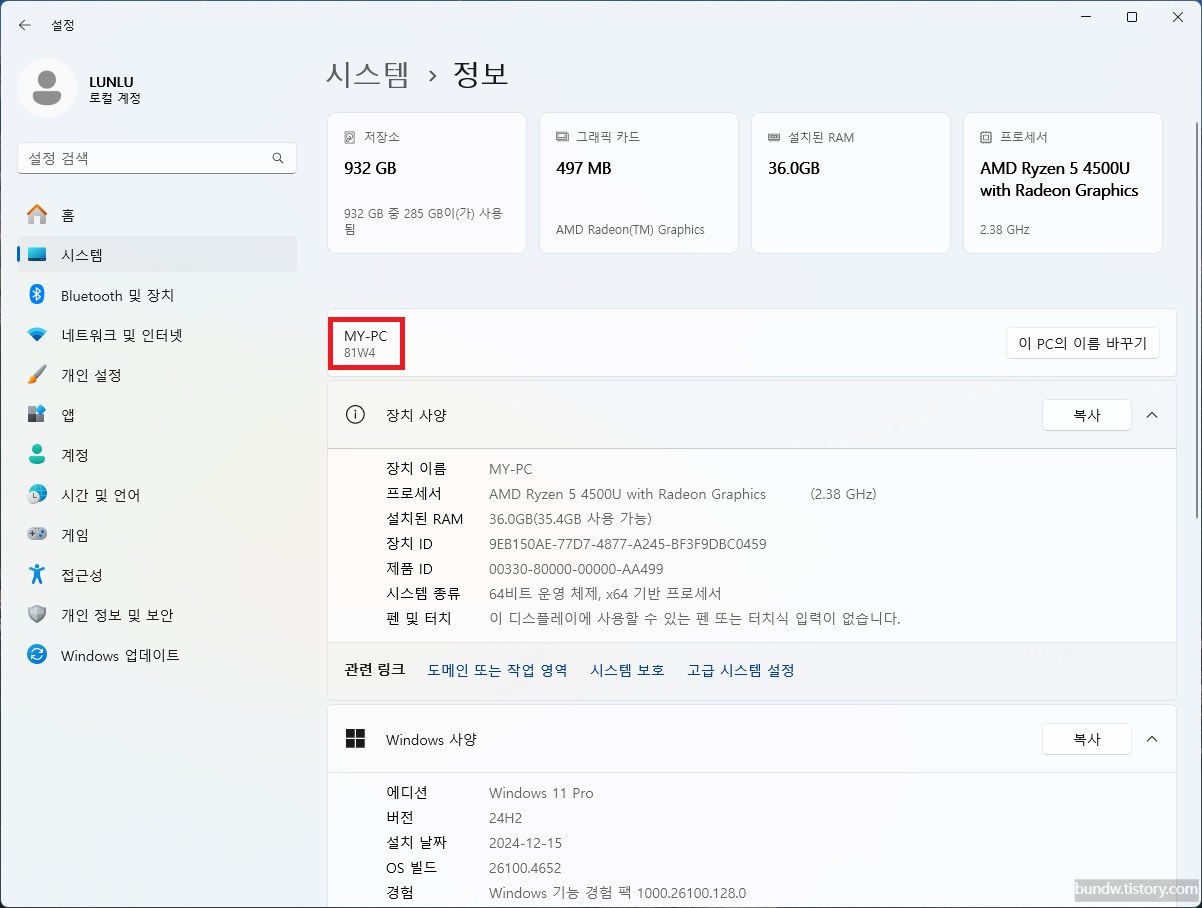Image resolution: width=1202 pixels, height=908 pixels.
Task: Click the Windows 사양 logo icon
Action: [355, 739]
